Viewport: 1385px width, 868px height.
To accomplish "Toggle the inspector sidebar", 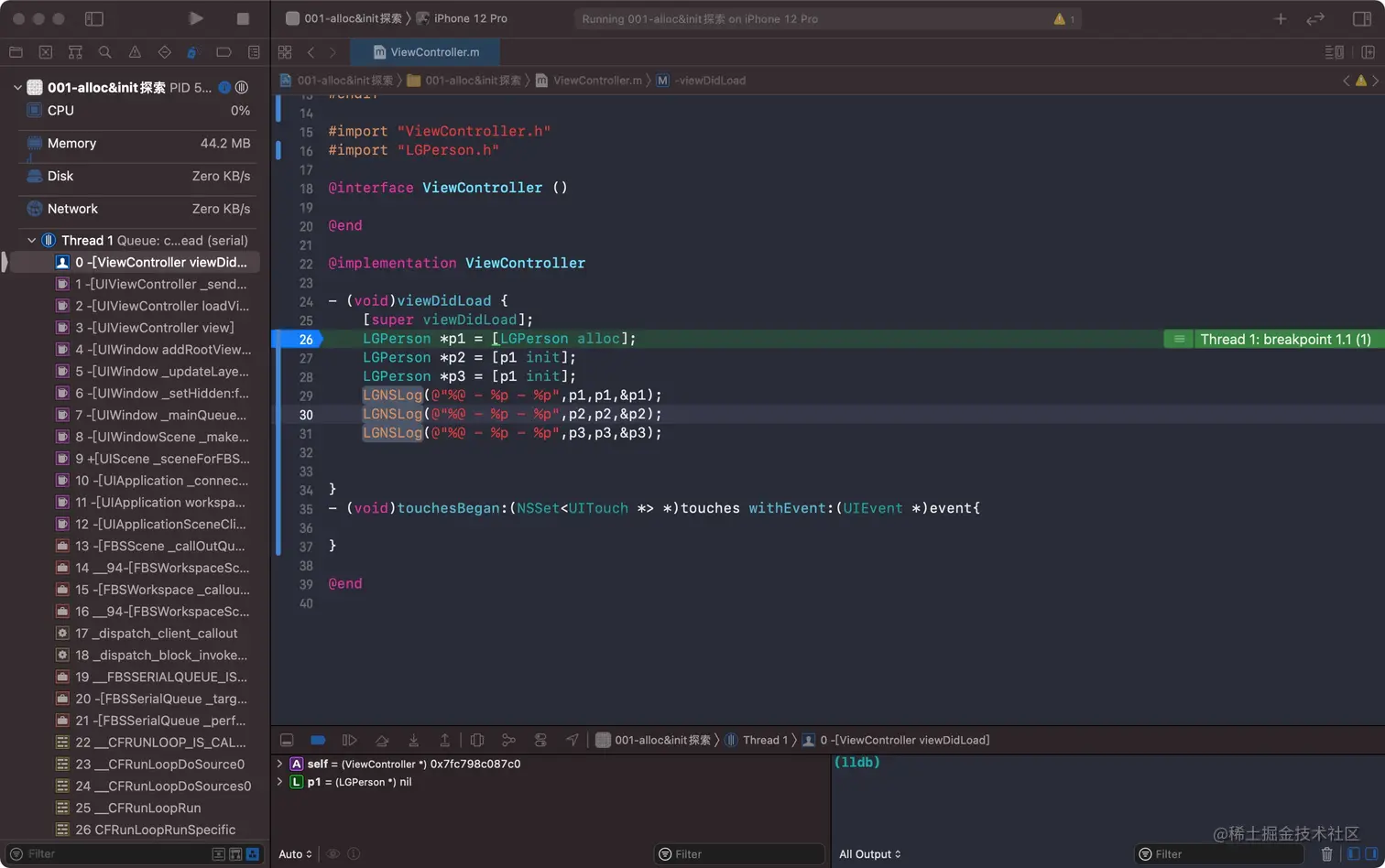I will [1362, 18].
